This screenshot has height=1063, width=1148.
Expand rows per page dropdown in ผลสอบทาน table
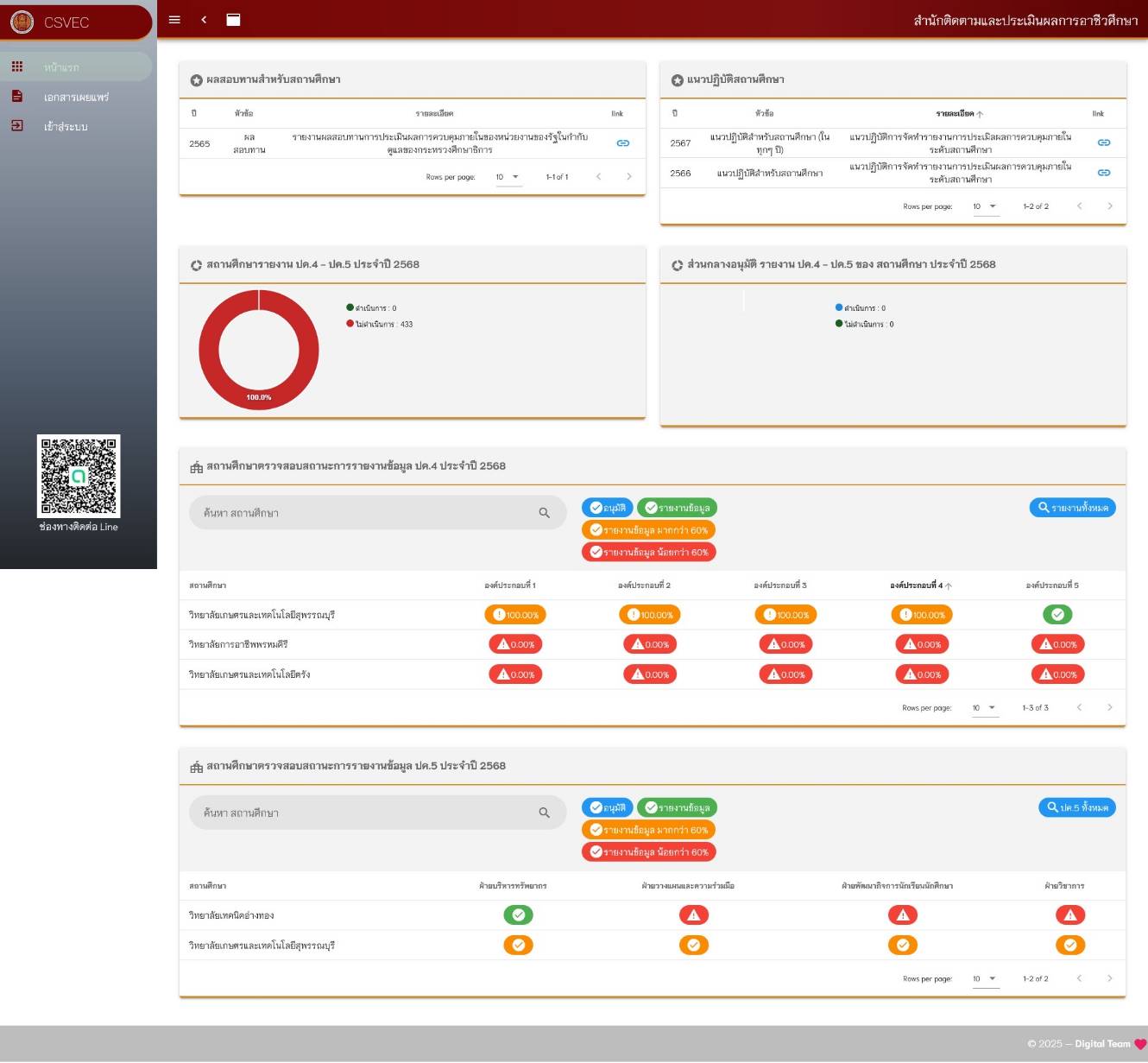[508, 177]
